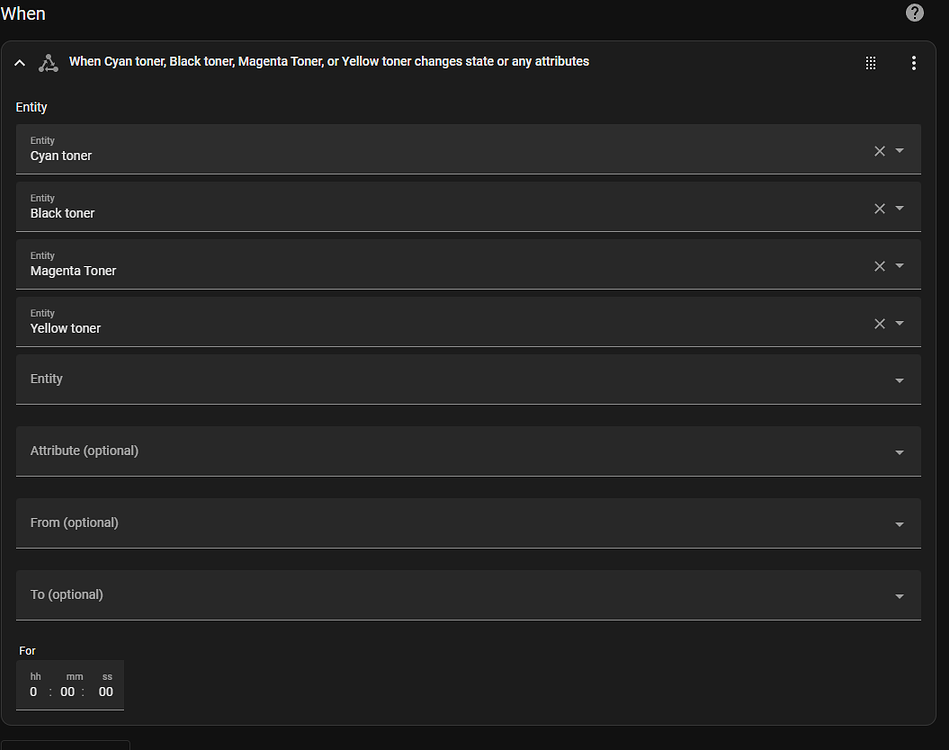Viewport: 949px width, 750px height.
Task: Grab the drag handle grid icon
Action: pos(870,63)
